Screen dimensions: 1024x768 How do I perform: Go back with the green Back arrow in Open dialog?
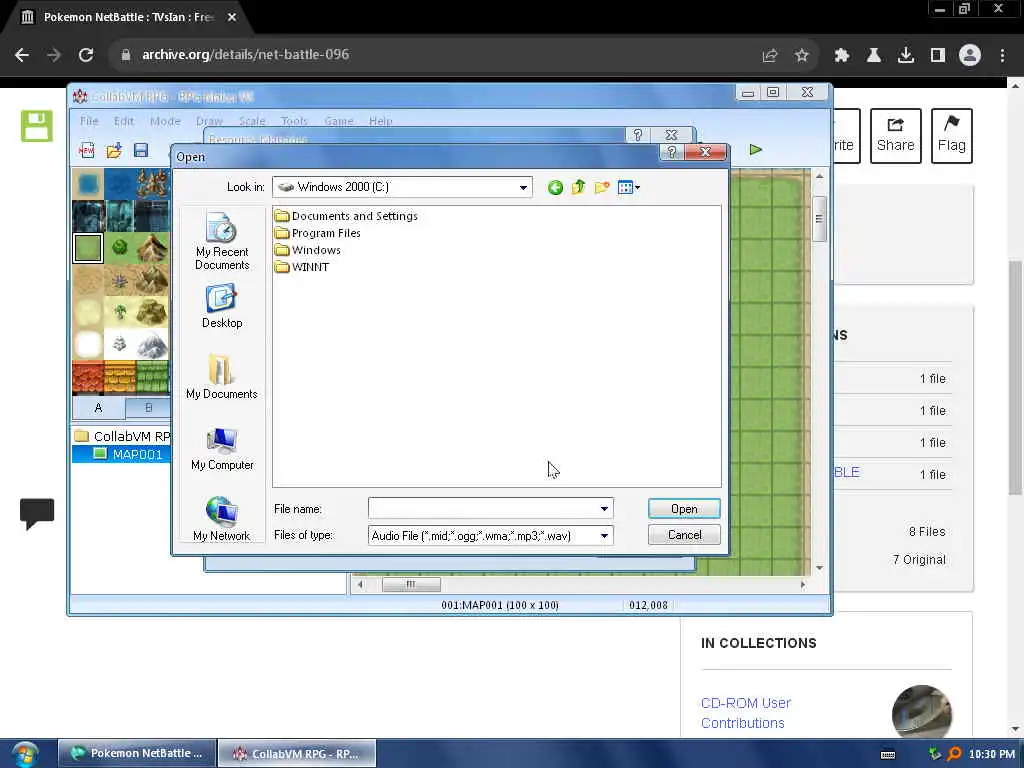(555, 188)
